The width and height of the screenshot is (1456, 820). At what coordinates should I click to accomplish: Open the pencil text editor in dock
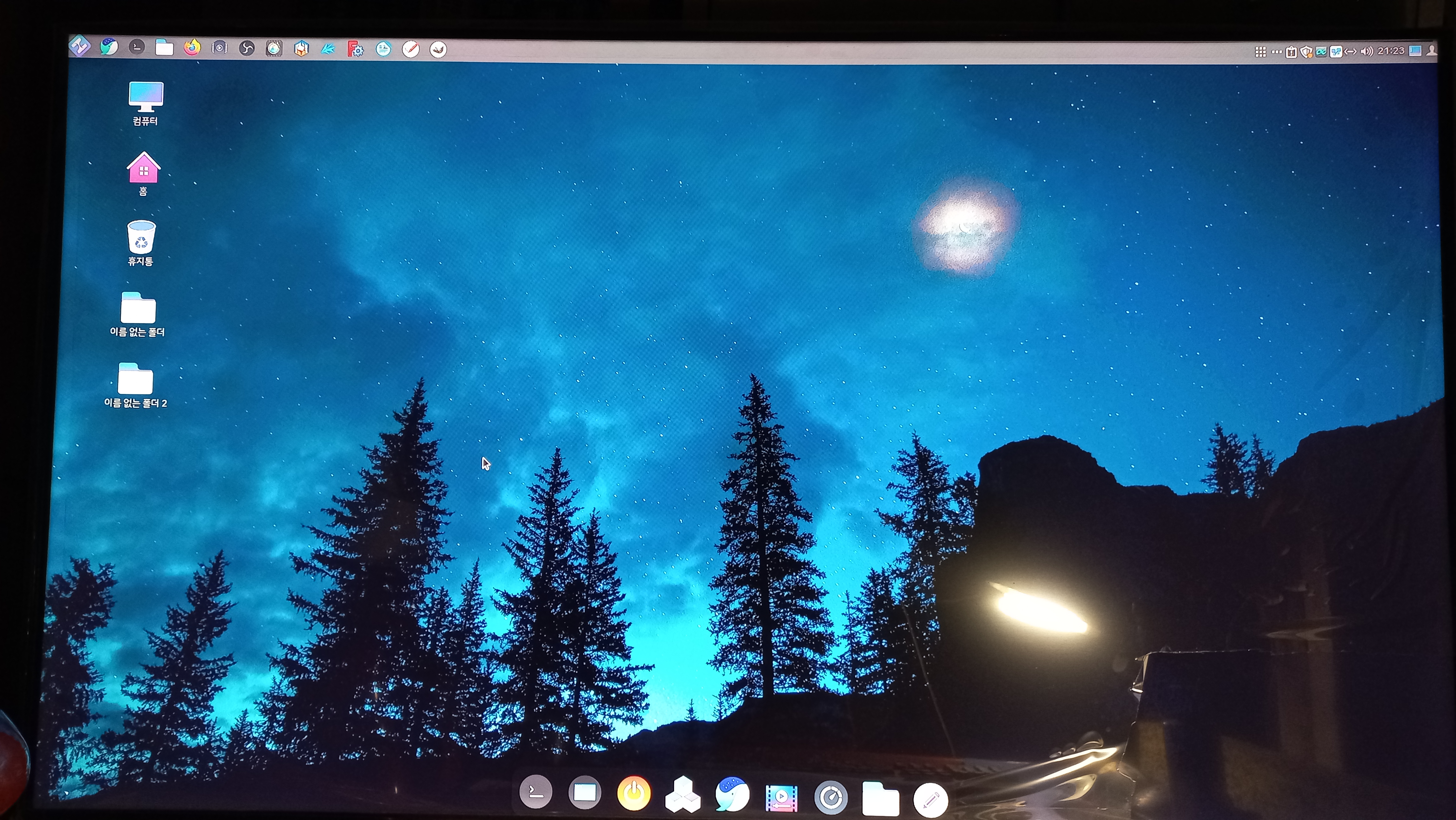[930, 800]
